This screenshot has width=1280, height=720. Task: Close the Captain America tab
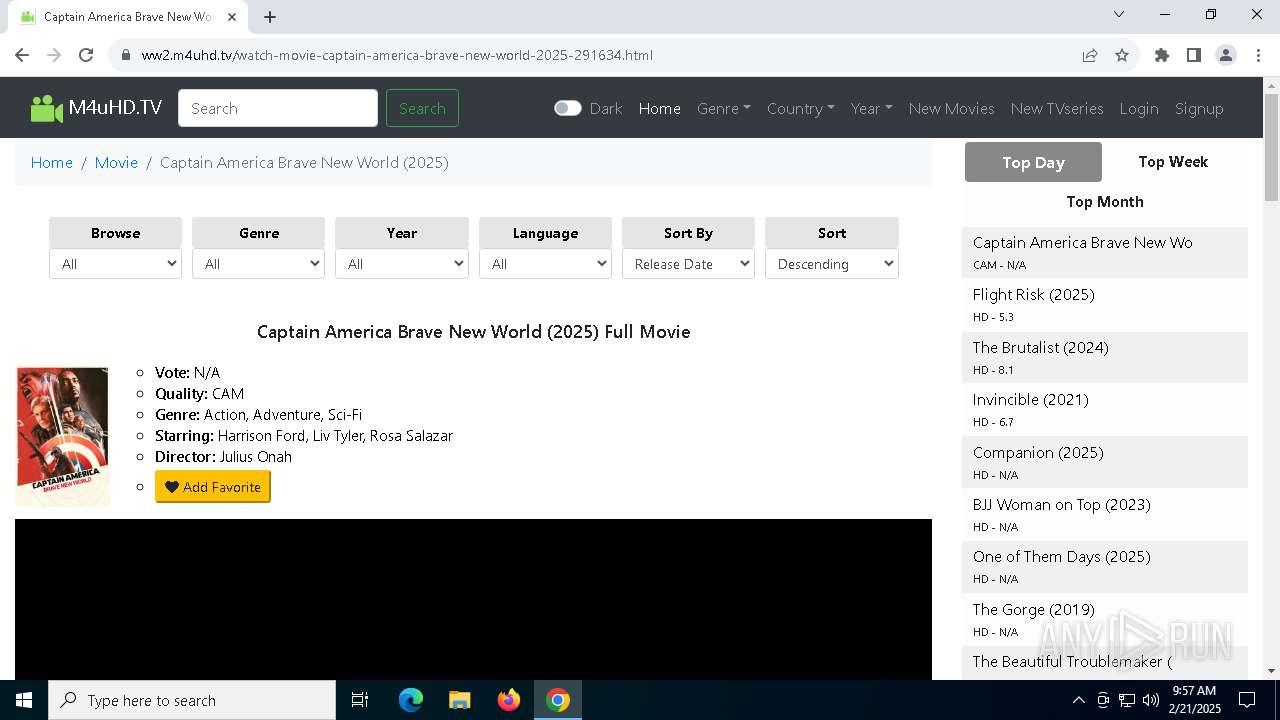[x=232, y=17]
